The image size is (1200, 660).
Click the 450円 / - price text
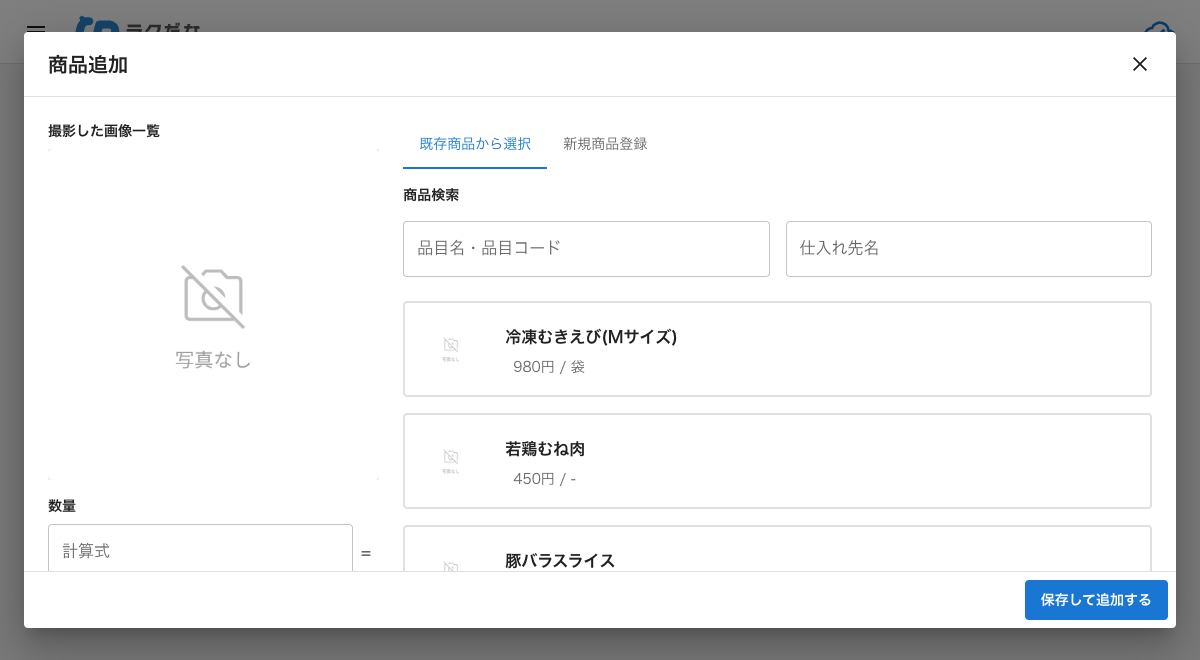(544, 479)
